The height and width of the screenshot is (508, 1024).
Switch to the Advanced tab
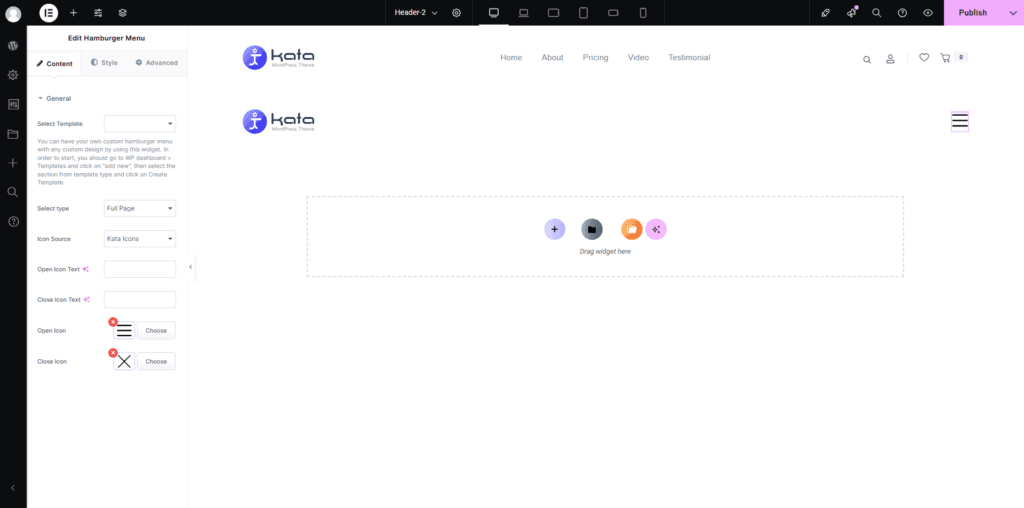pyautogui.click(x=157, y=63)
